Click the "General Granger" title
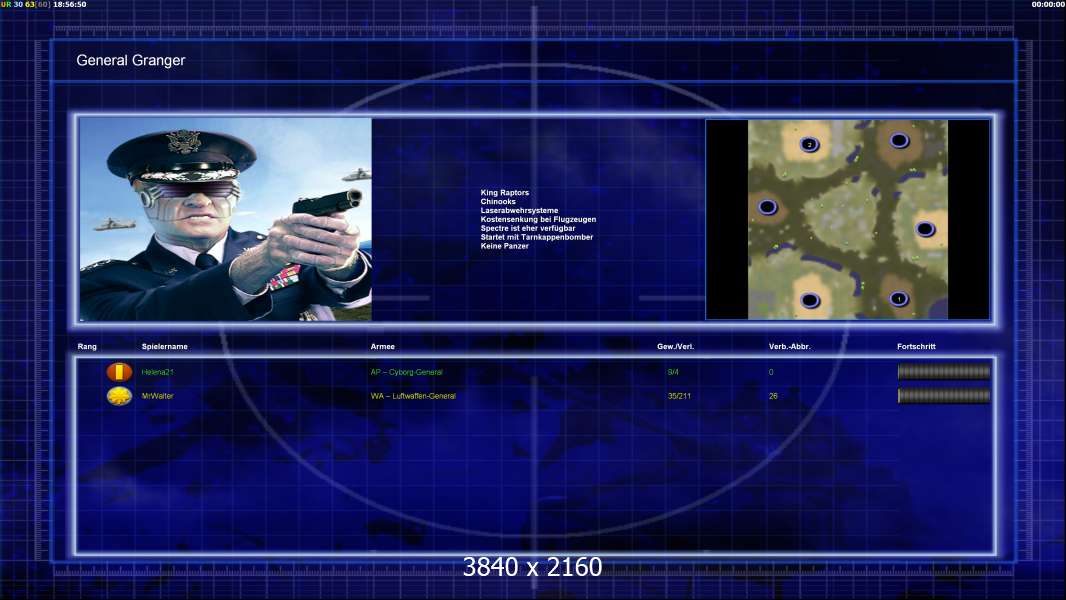This screenshot has height=600, width=1066. coord(131,60)
